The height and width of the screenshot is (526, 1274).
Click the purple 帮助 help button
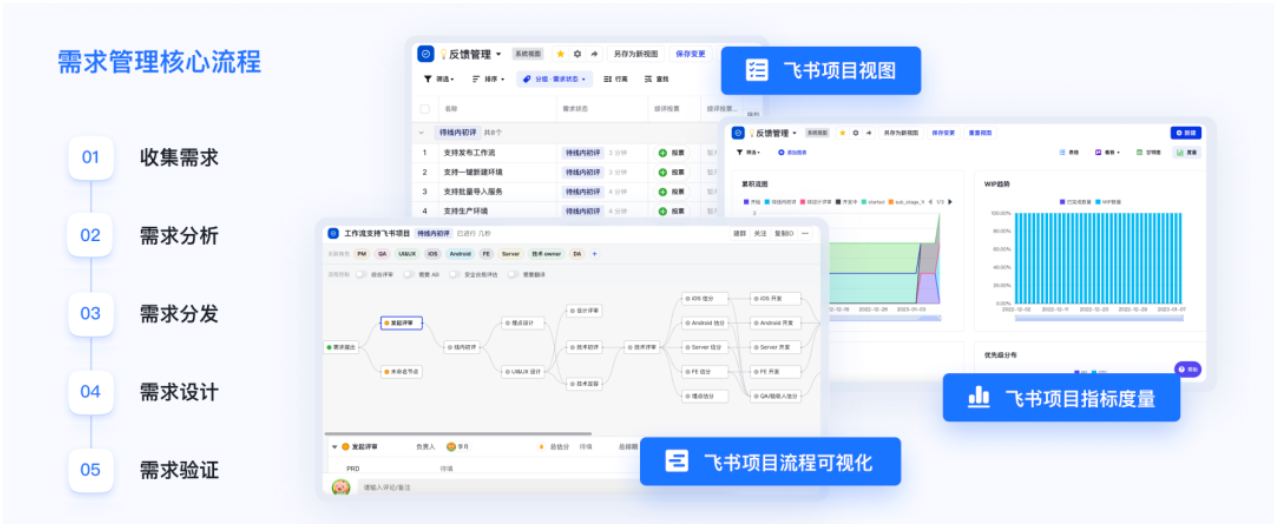coord(1187,369)
